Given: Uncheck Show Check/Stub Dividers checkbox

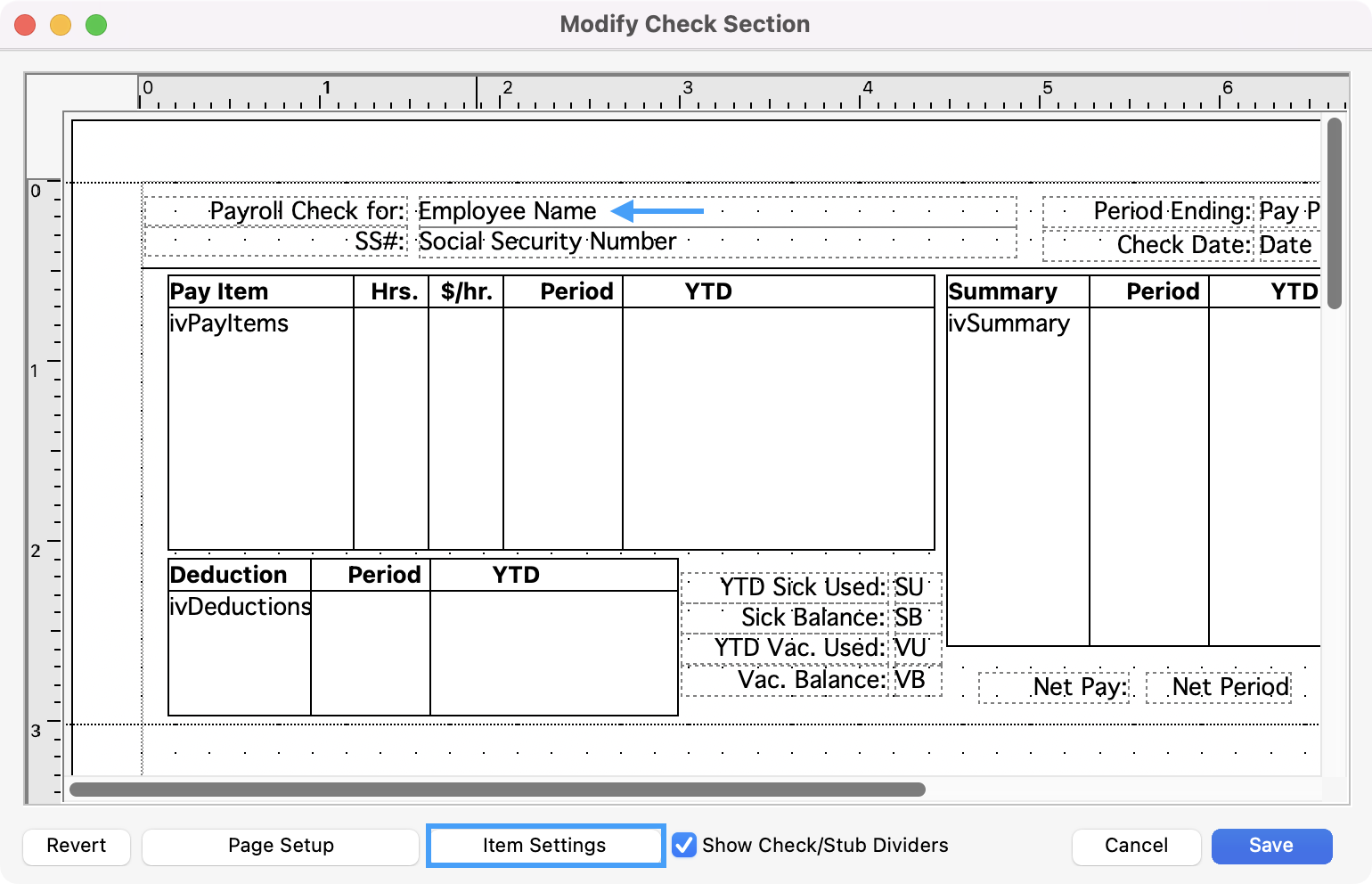Looking at the screenshot, I should coord(684,846).
